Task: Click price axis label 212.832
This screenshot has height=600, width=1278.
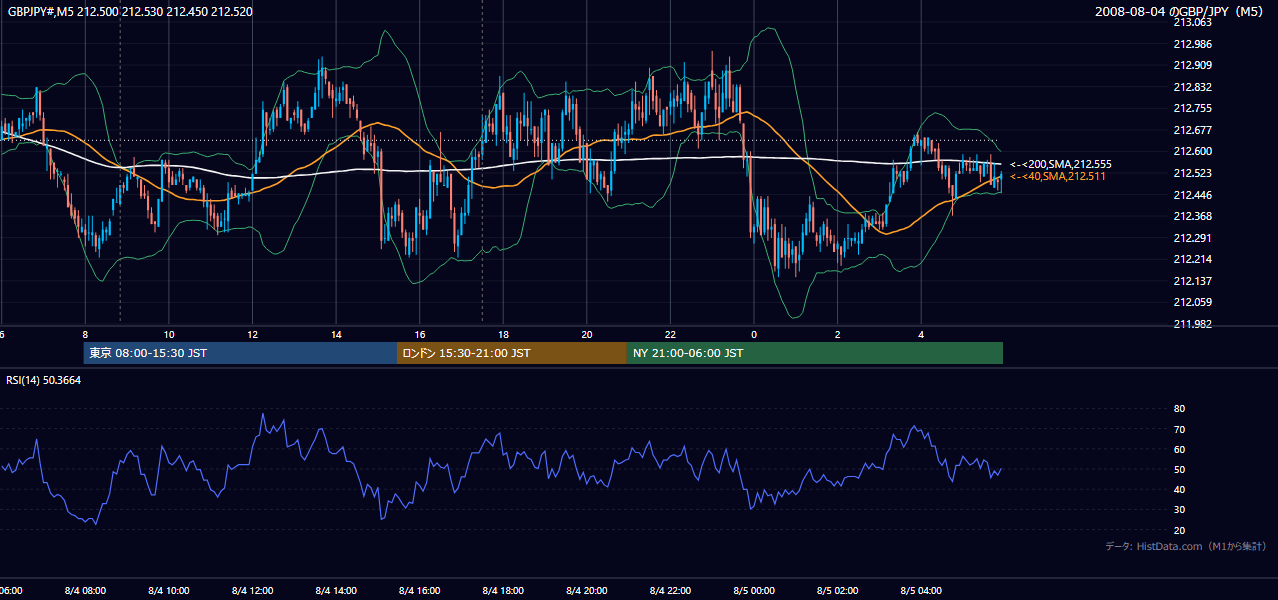Action: pyautogui.click(x=1192, y=87)
